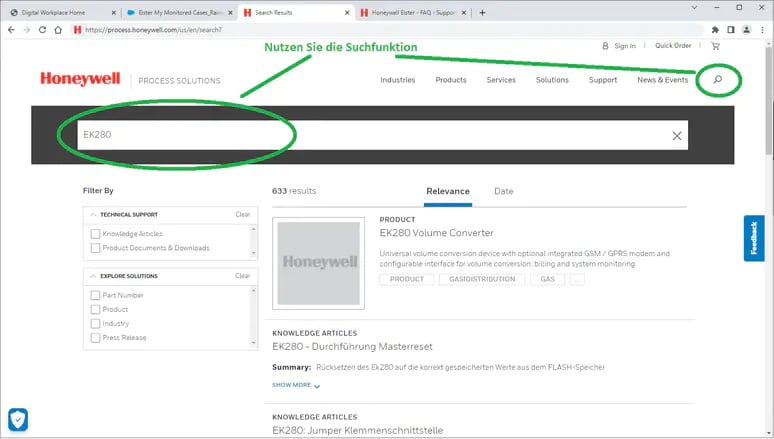Click down arrow of Explore Solutions list scrollbar
The width and height of the screenshot is (774, 439).
[254, 343]
